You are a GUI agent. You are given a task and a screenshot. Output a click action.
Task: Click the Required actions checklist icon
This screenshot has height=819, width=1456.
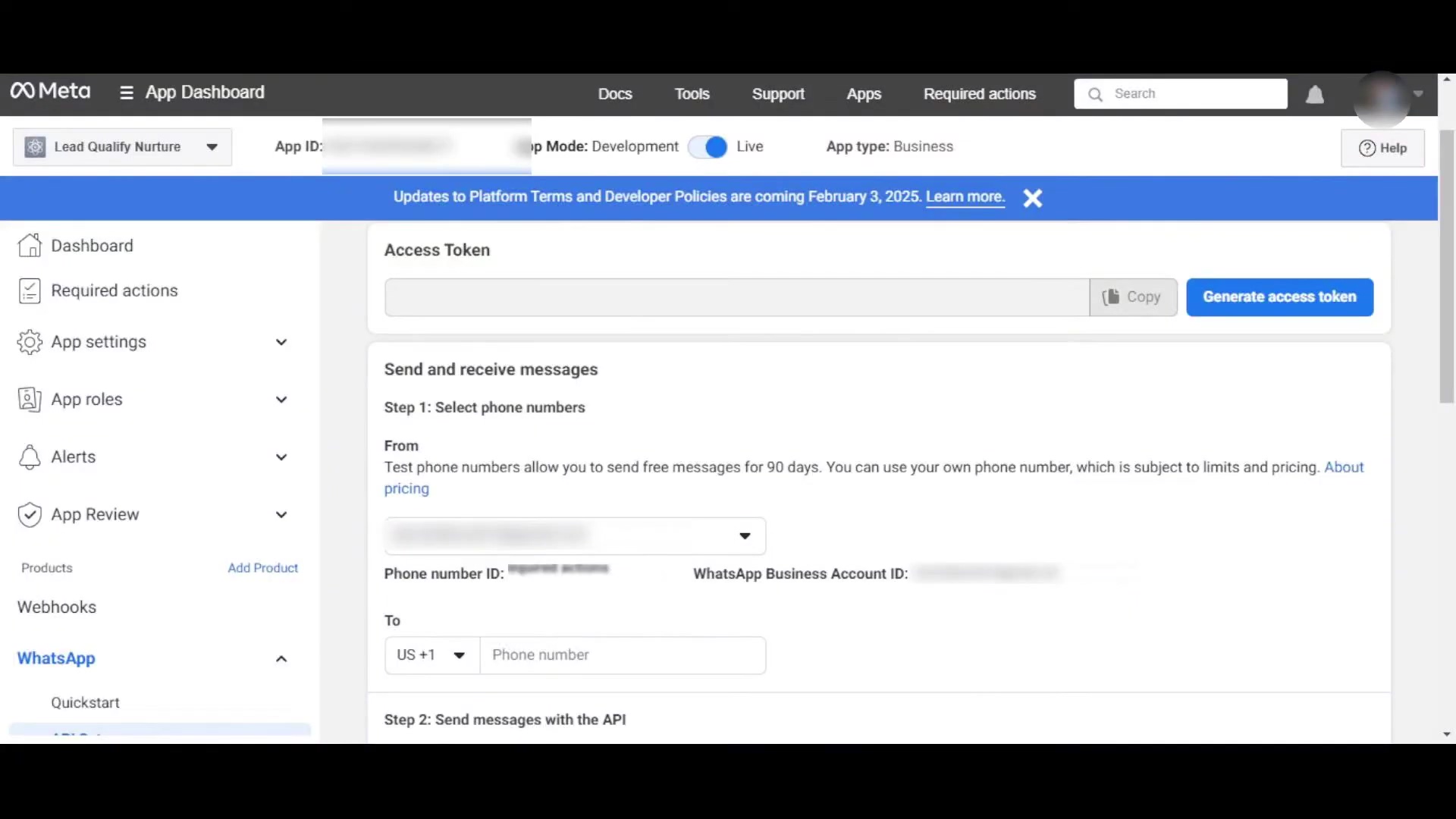click(x=30, y=290)
